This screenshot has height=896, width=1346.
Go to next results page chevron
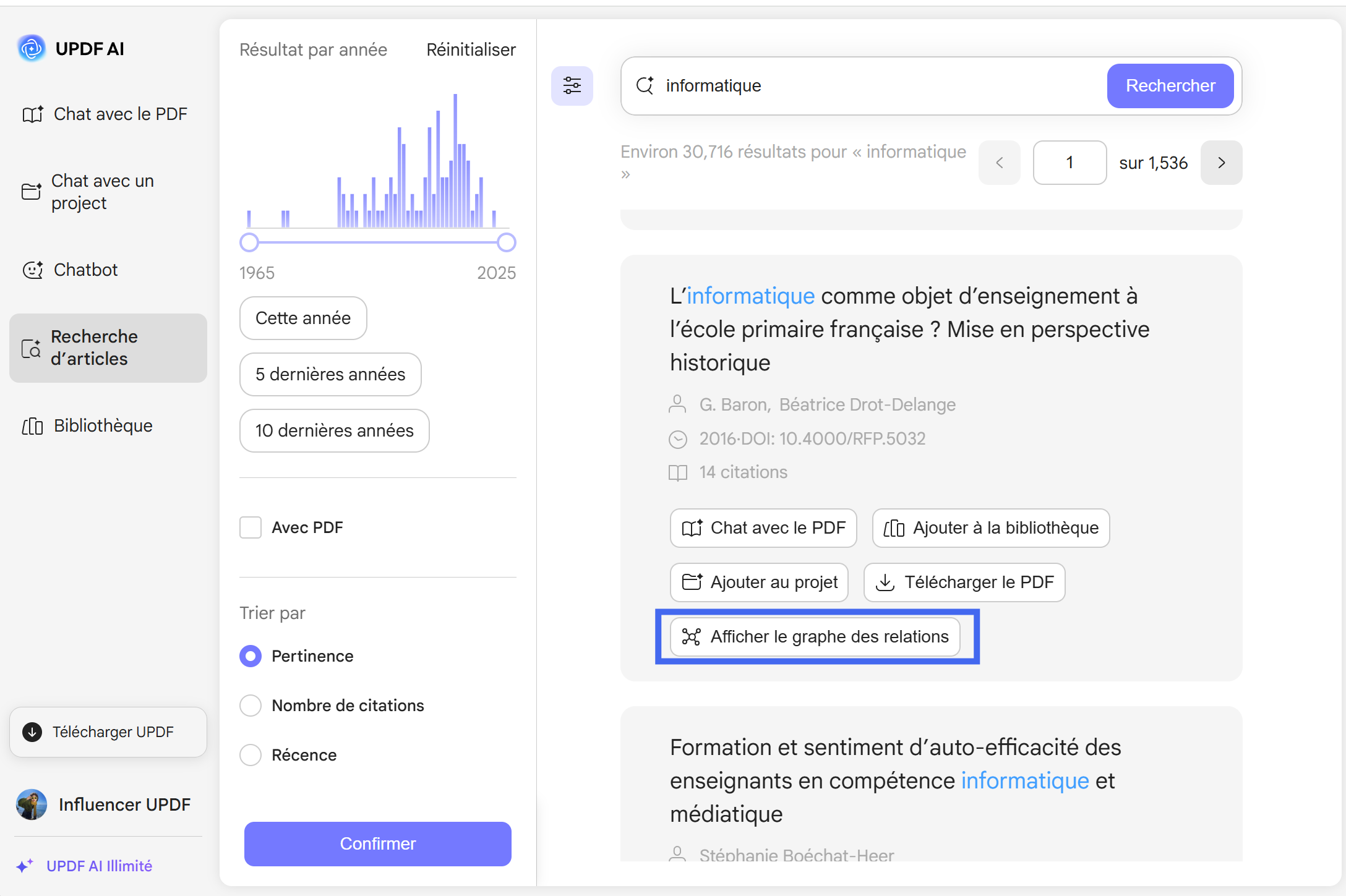tap(1222, 163)
